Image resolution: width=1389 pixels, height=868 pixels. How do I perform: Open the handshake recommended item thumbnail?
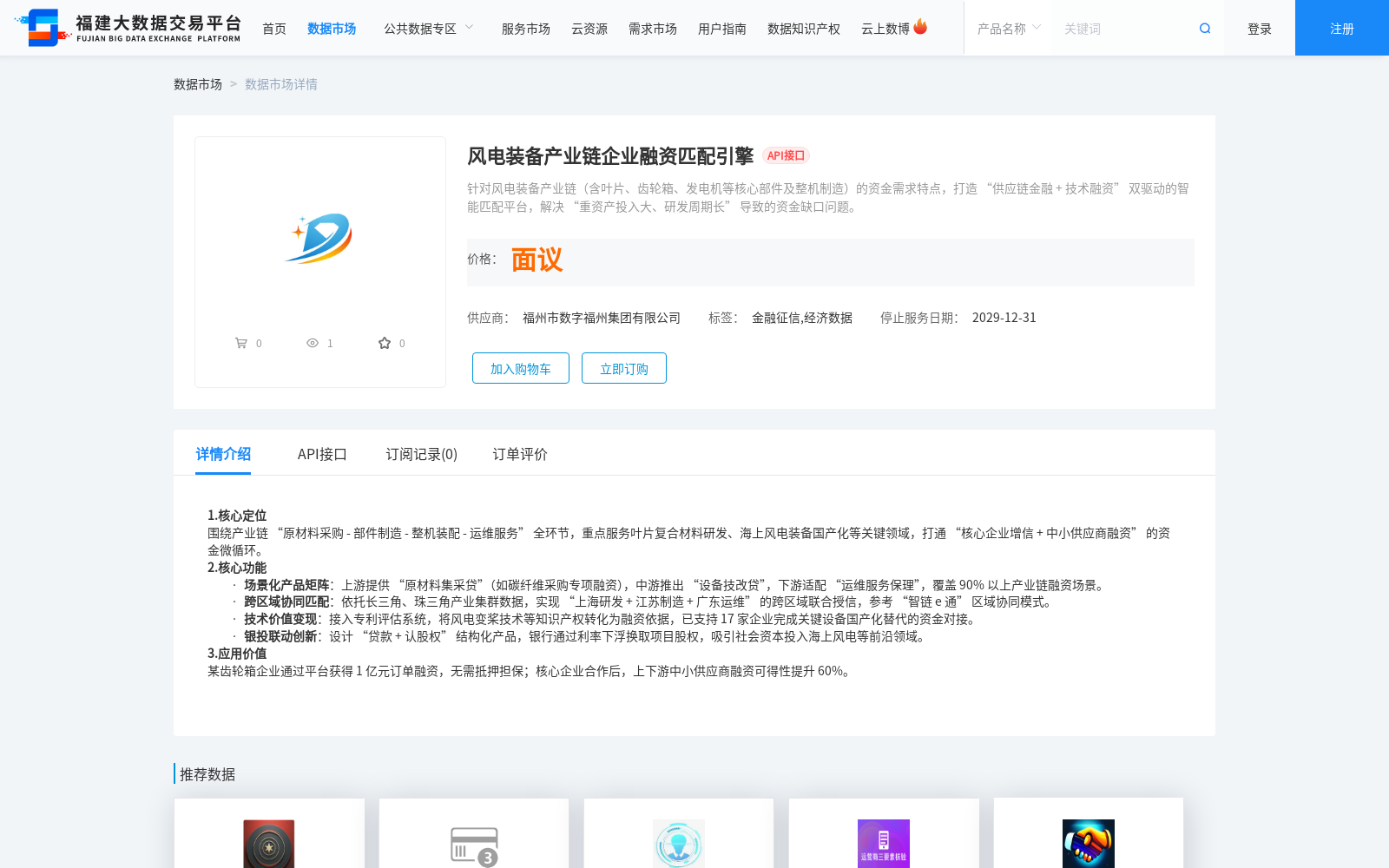pos(1089,844)
